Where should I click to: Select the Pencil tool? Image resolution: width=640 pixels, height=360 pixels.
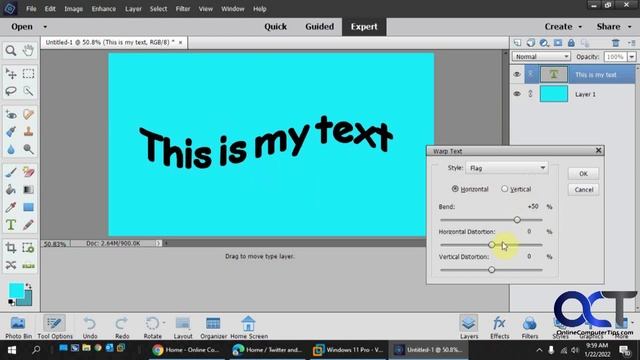coord(28,225)
